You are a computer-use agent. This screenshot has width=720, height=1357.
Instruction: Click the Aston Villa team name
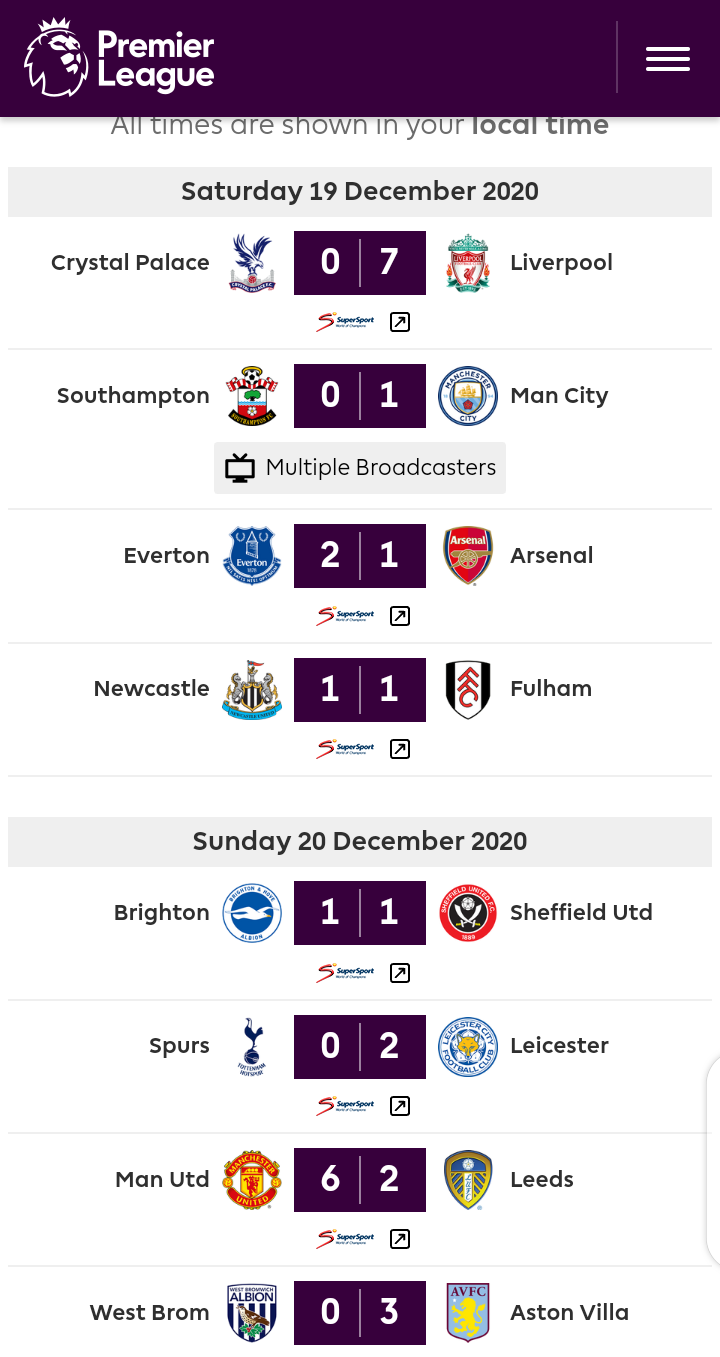pyautogui.click(x=569, y=1313)
